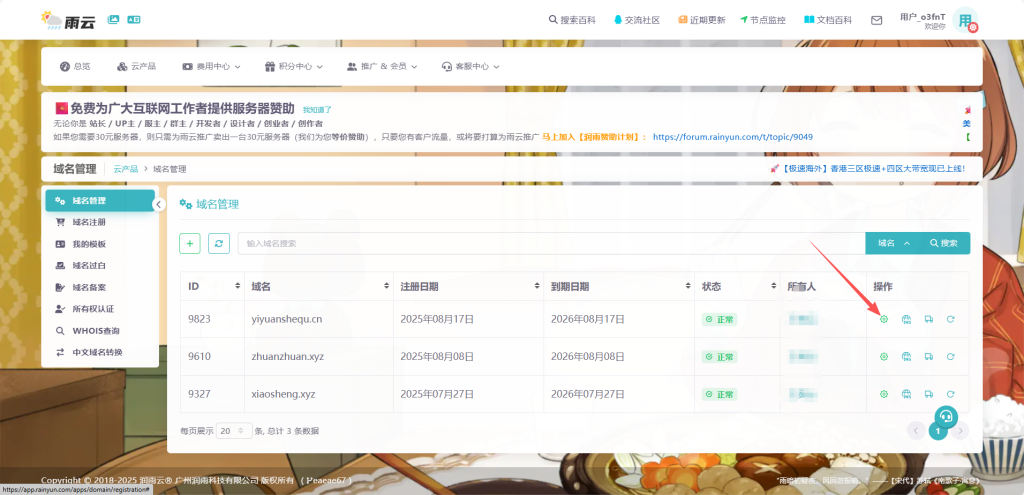Click the 搜索 button
Image resolution: width=1024 pixels, height=495 pixels.
[x=943, y=243]
